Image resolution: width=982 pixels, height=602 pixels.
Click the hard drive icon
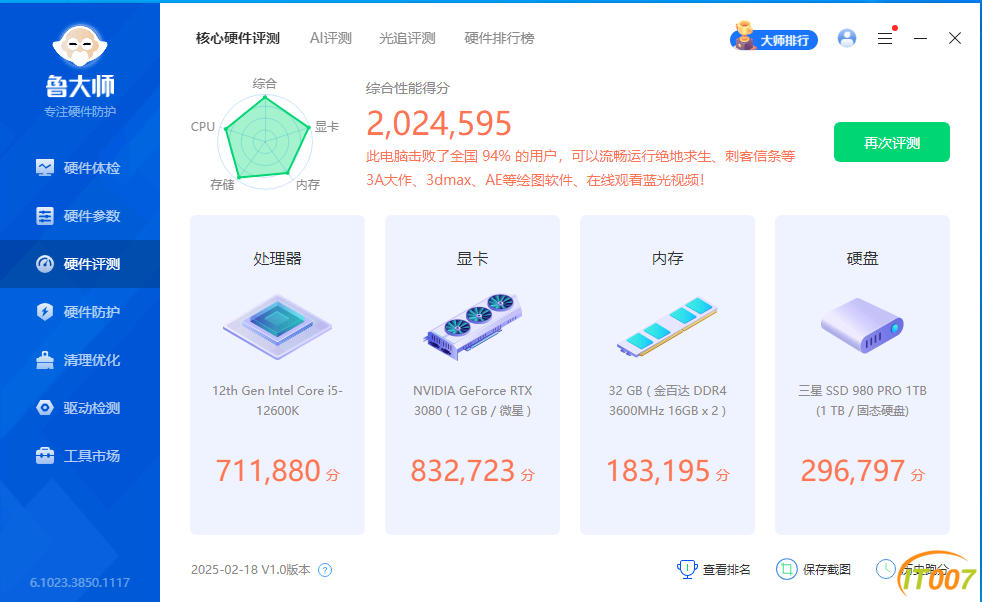[862, 325]
